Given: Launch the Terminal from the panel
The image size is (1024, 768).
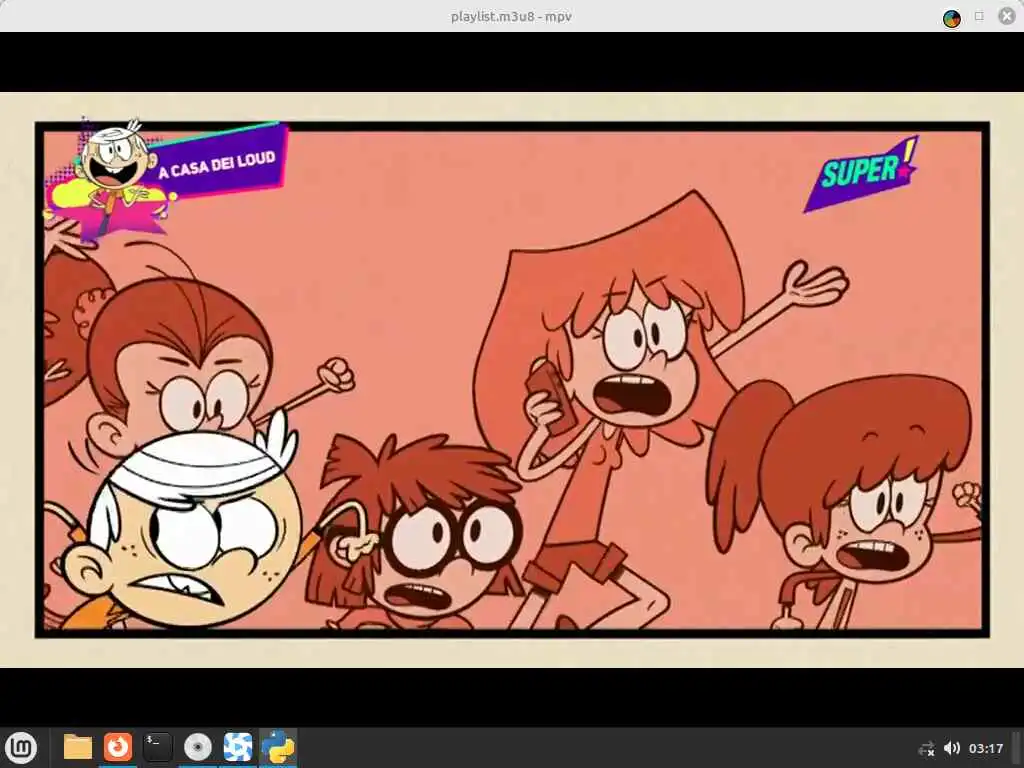Looking at the screenshot, I should [x=157, y=748].
